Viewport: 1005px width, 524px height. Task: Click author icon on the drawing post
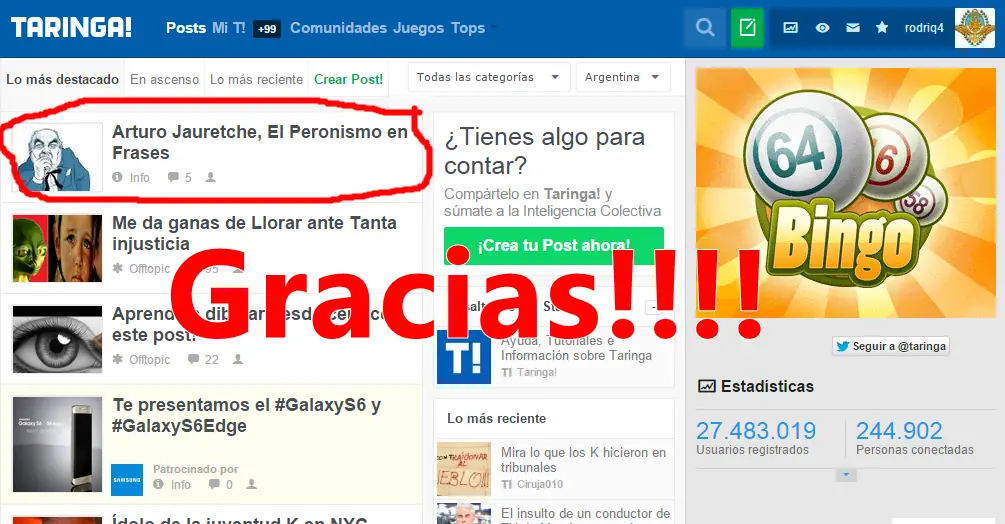point(238,359)
